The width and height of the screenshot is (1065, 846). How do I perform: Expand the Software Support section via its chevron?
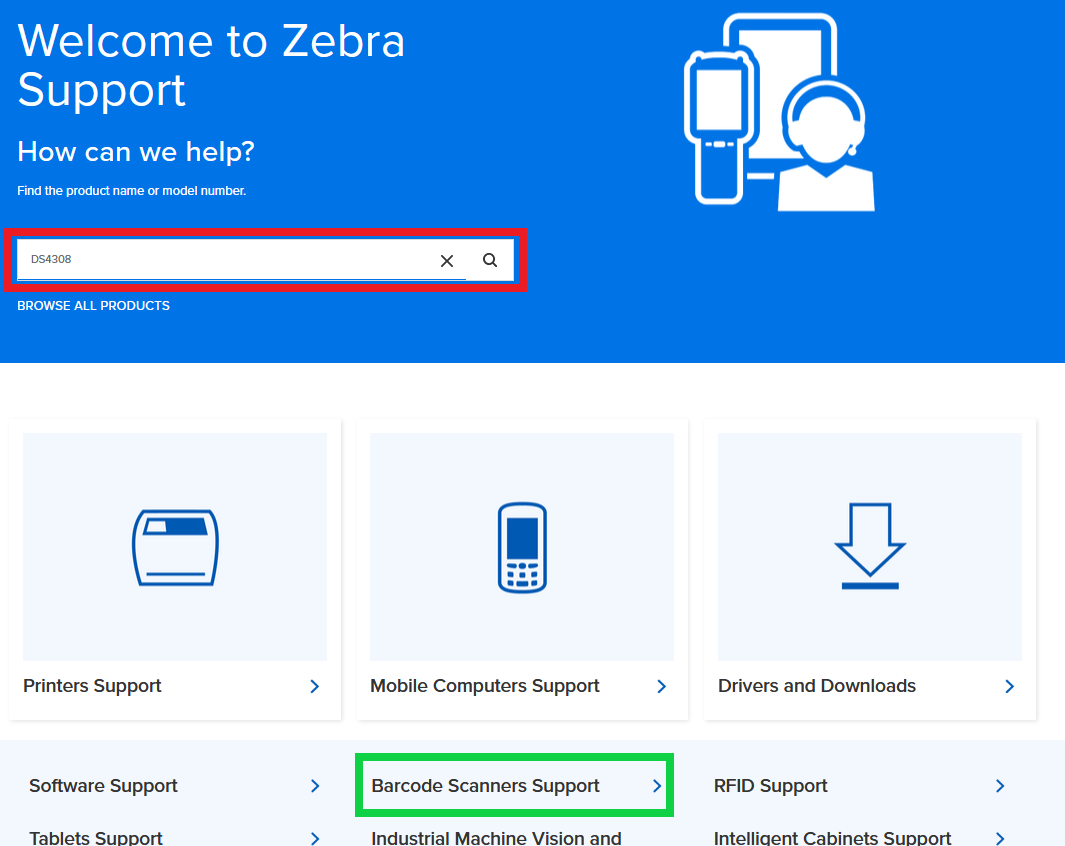coord(316,786)
